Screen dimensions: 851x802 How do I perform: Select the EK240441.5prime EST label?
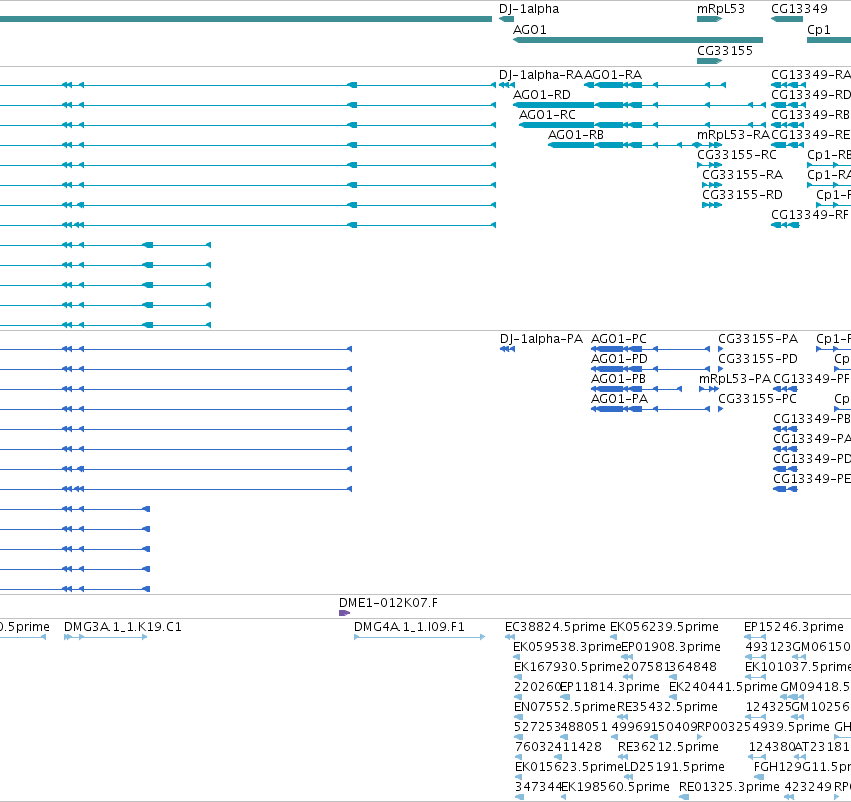(x=723, y=687)
